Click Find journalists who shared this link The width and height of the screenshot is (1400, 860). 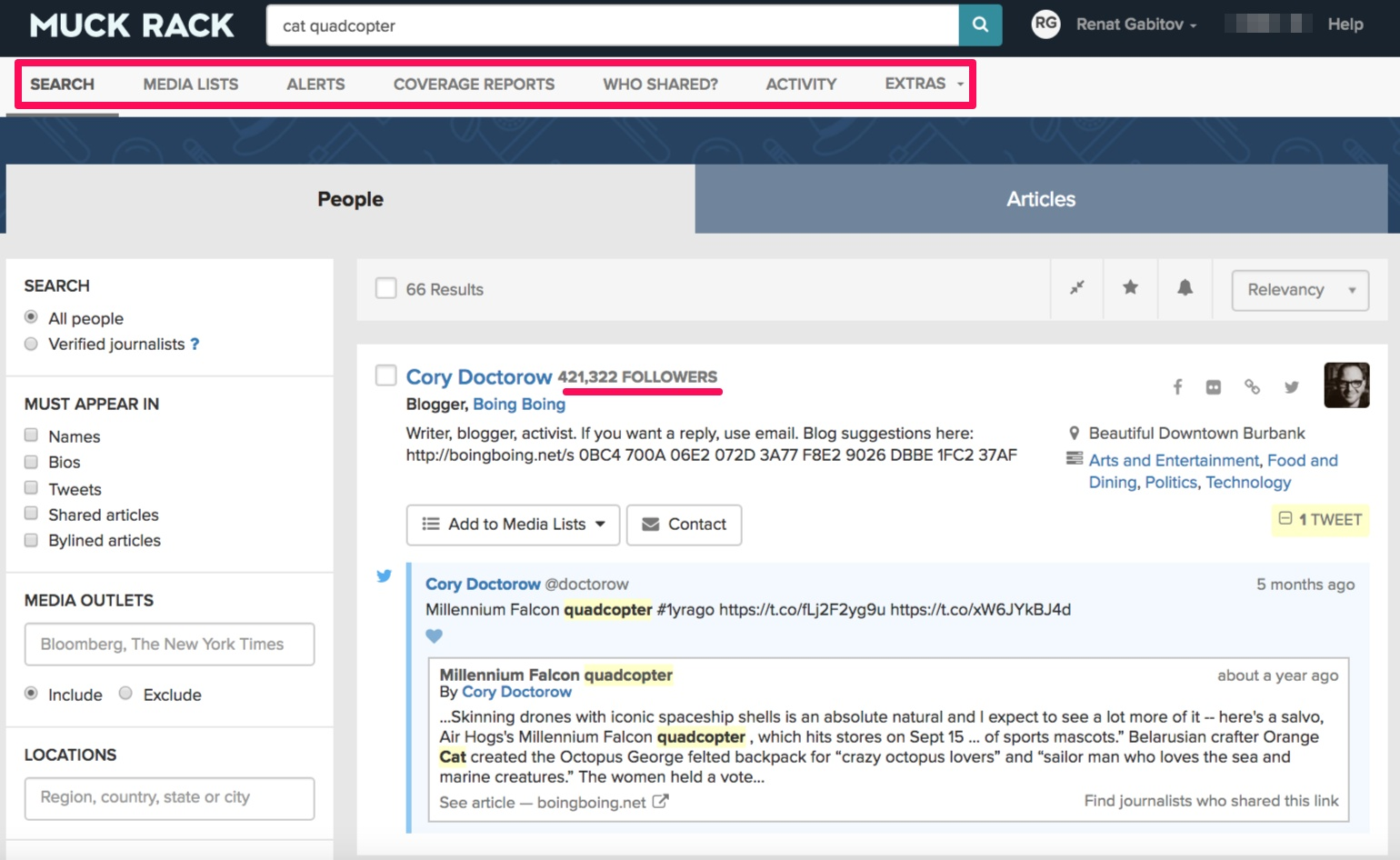[x=1211, y=801]
